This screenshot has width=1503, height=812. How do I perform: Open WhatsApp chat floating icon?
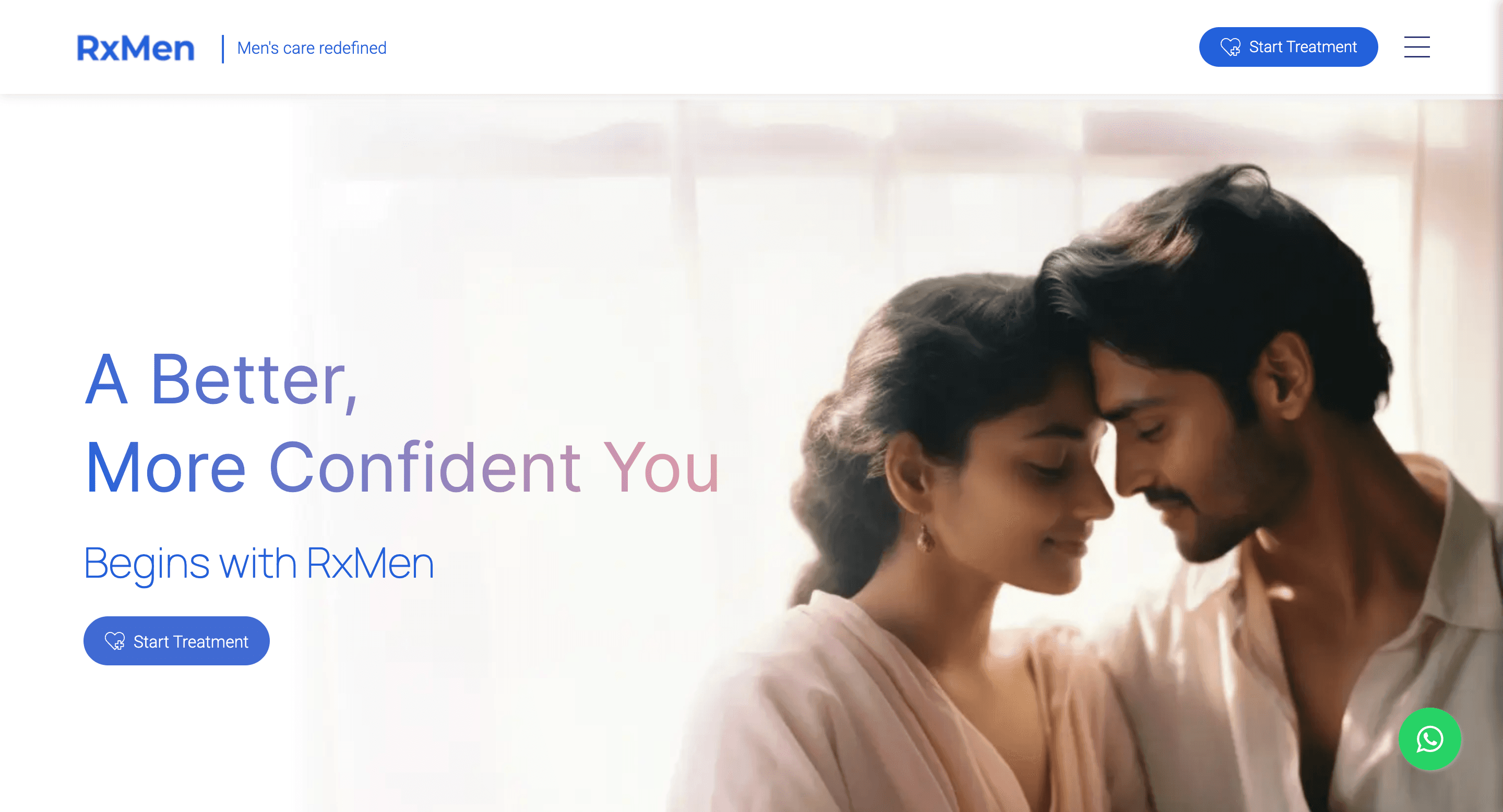point(1429,739)
